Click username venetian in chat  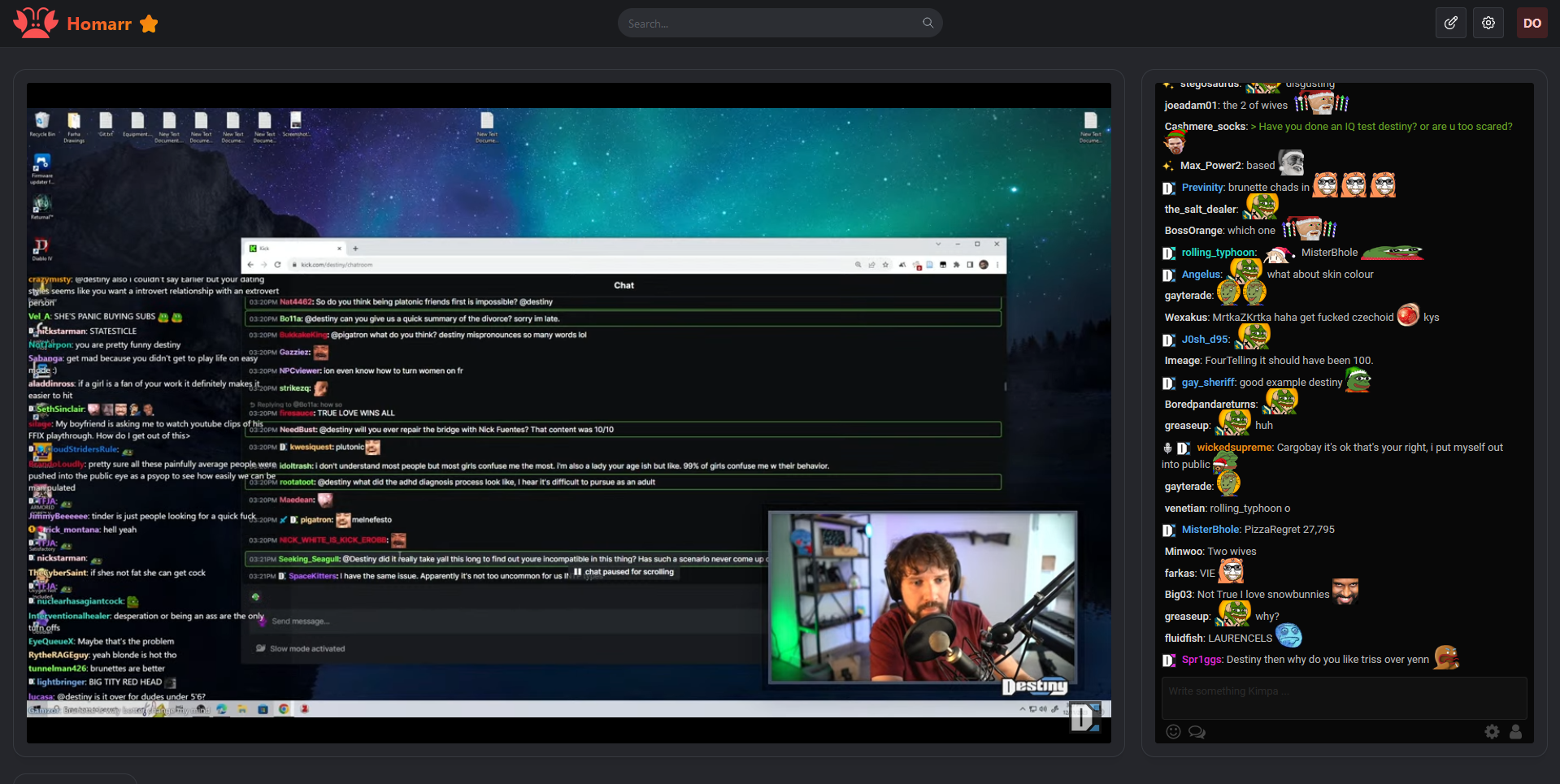[x=1184, y=509]
